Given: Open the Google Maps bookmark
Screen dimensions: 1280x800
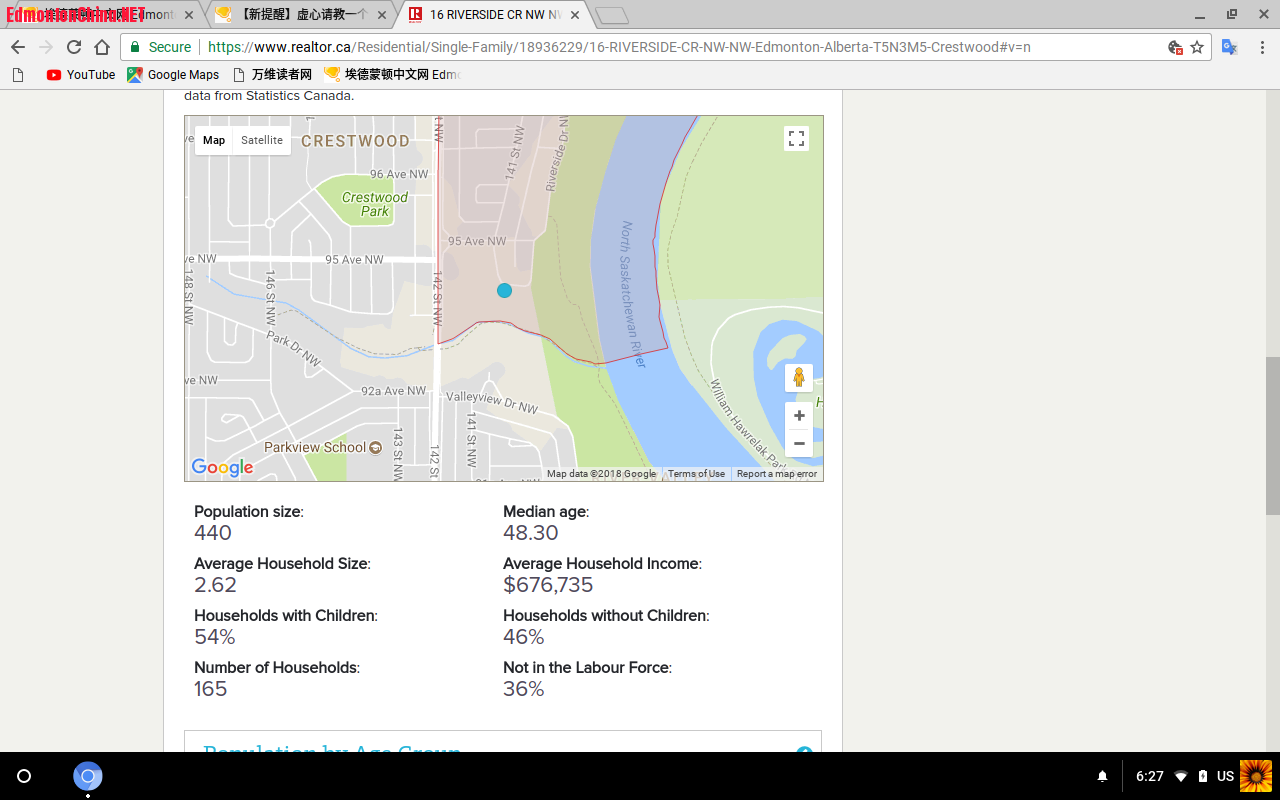Looking at the screenshot, I should point(173,75).
